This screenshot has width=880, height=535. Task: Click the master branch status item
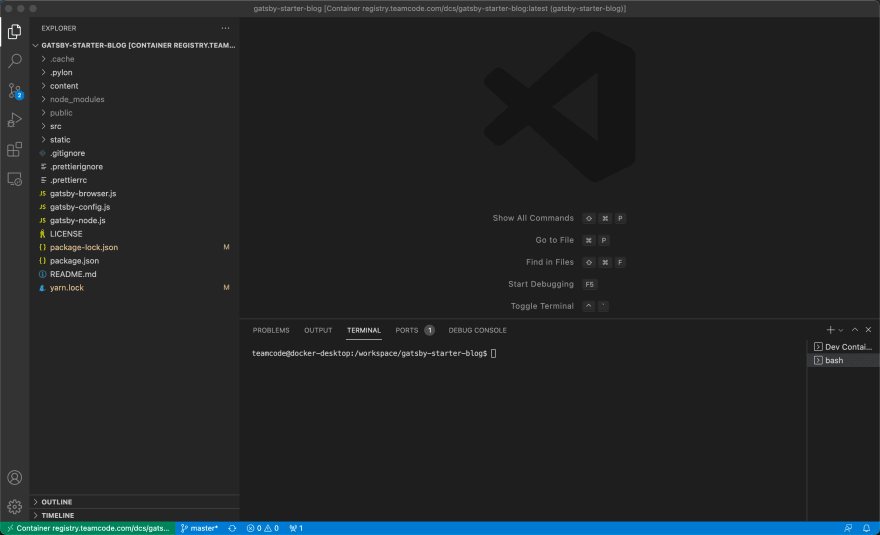pos(199,528)
